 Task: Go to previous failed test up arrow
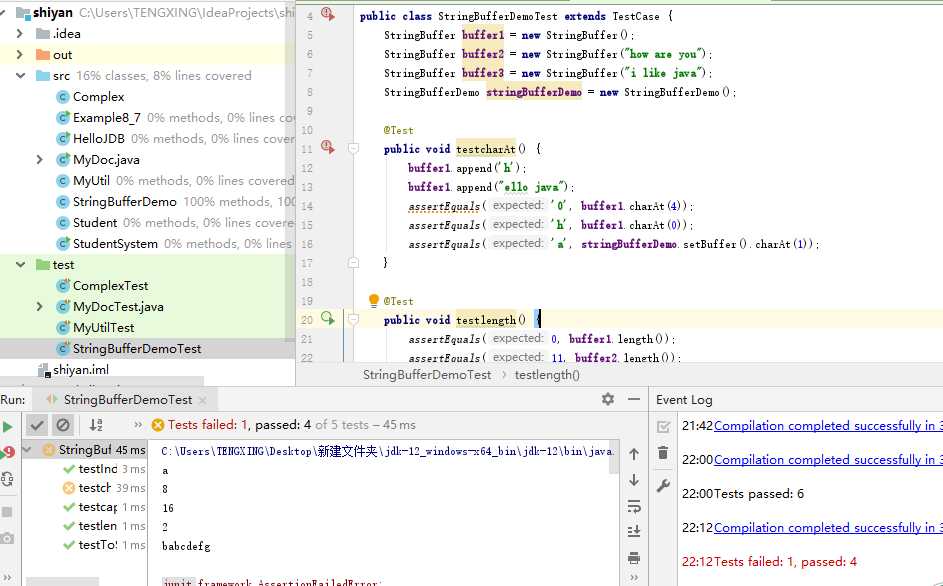634,454
